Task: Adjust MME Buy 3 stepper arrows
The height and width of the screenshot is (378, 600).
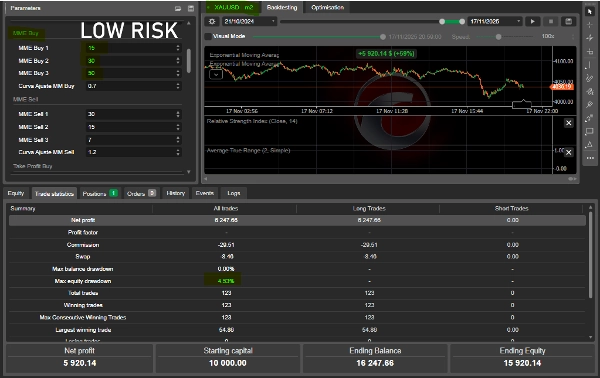Action: click(x=178, y=73)
